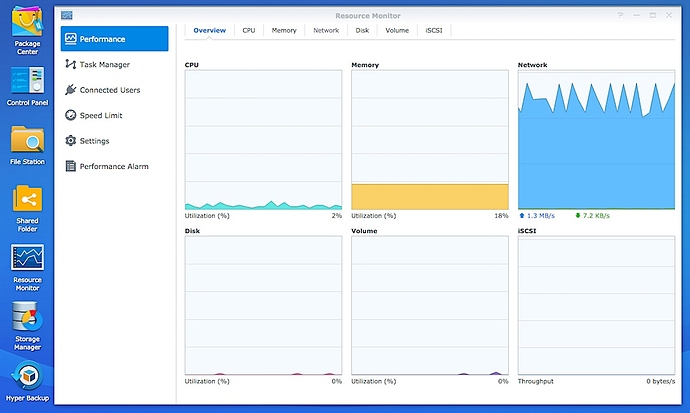Maximize the Resource Monitor window
The height and width of the screenshot is (413, 690).
(653, 15)
